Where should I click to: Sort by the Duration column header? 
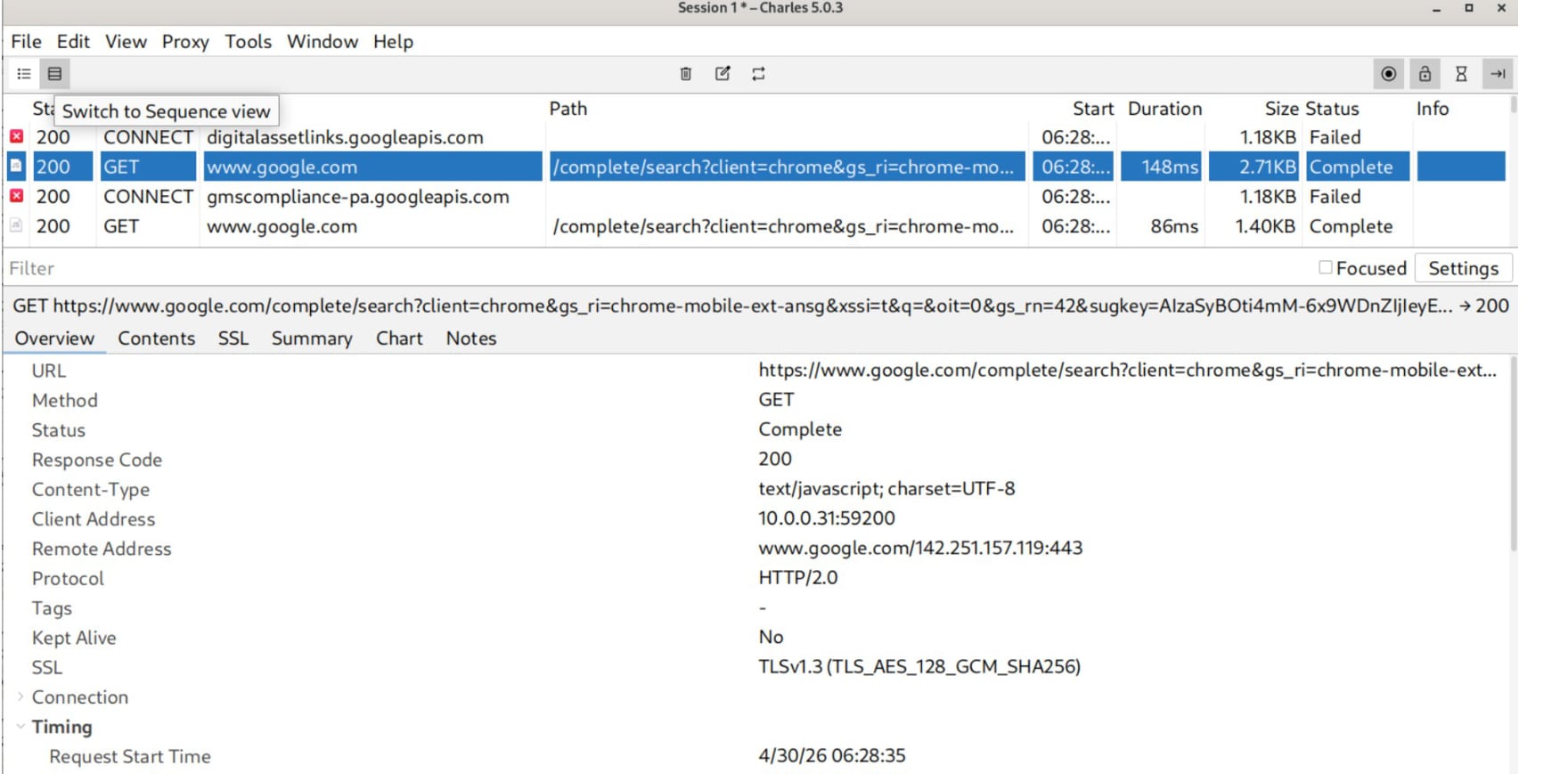[1164, 109]
